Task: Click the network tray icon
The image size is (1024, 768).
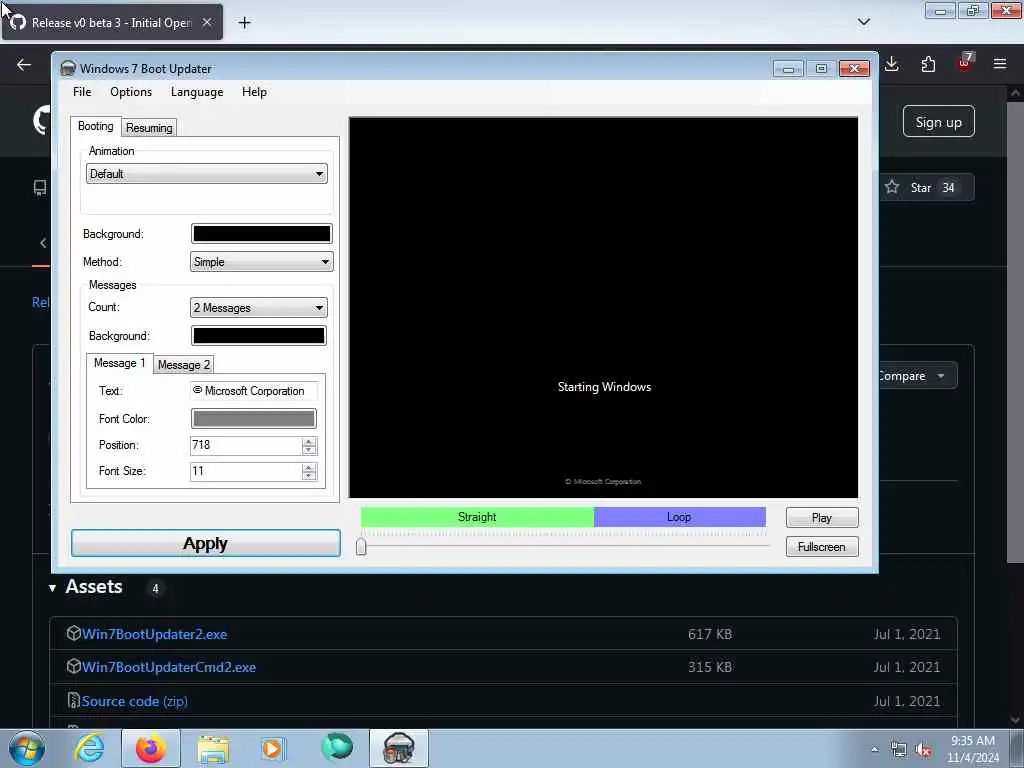Action: 899,750
